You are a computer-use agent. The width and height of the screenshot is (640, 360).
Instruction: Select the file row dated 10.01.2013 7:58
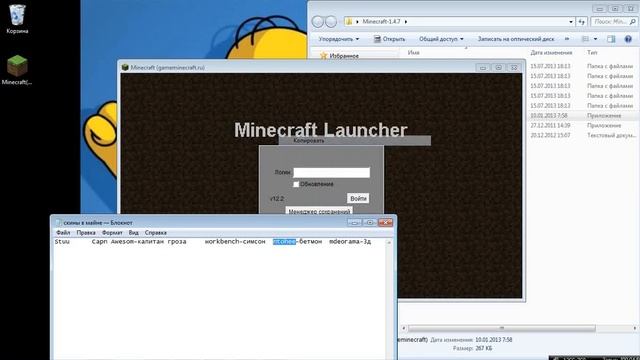pos(582,116)
